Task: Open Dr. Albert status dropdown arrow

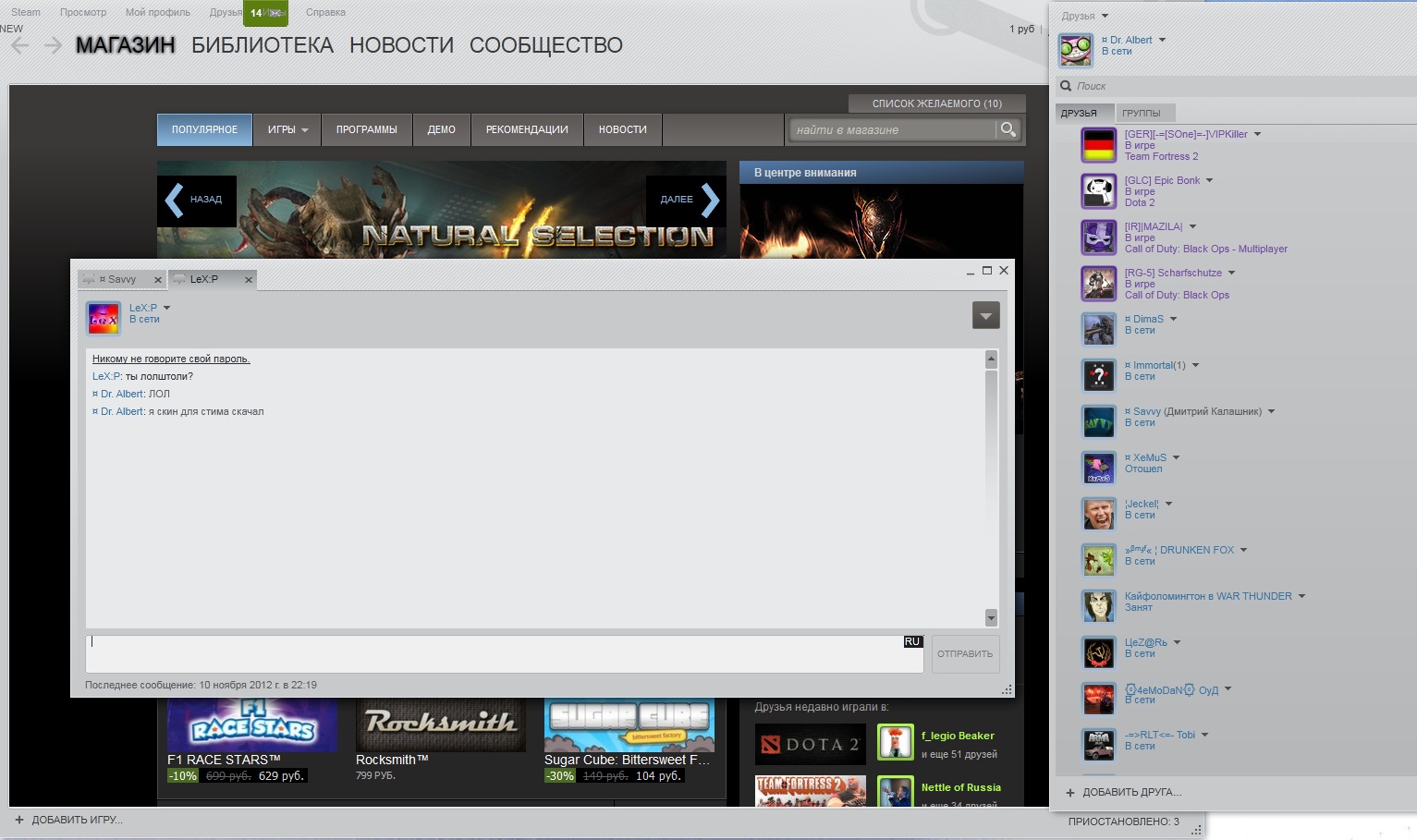Action: [x=1162, y=40]
